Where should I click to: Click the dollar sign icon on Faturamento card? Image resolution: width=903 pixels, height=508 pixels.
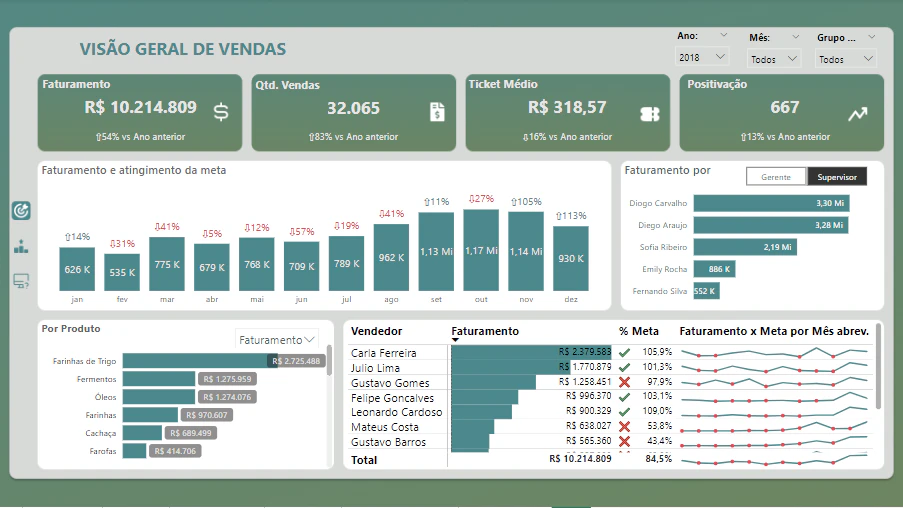[221, 112]
